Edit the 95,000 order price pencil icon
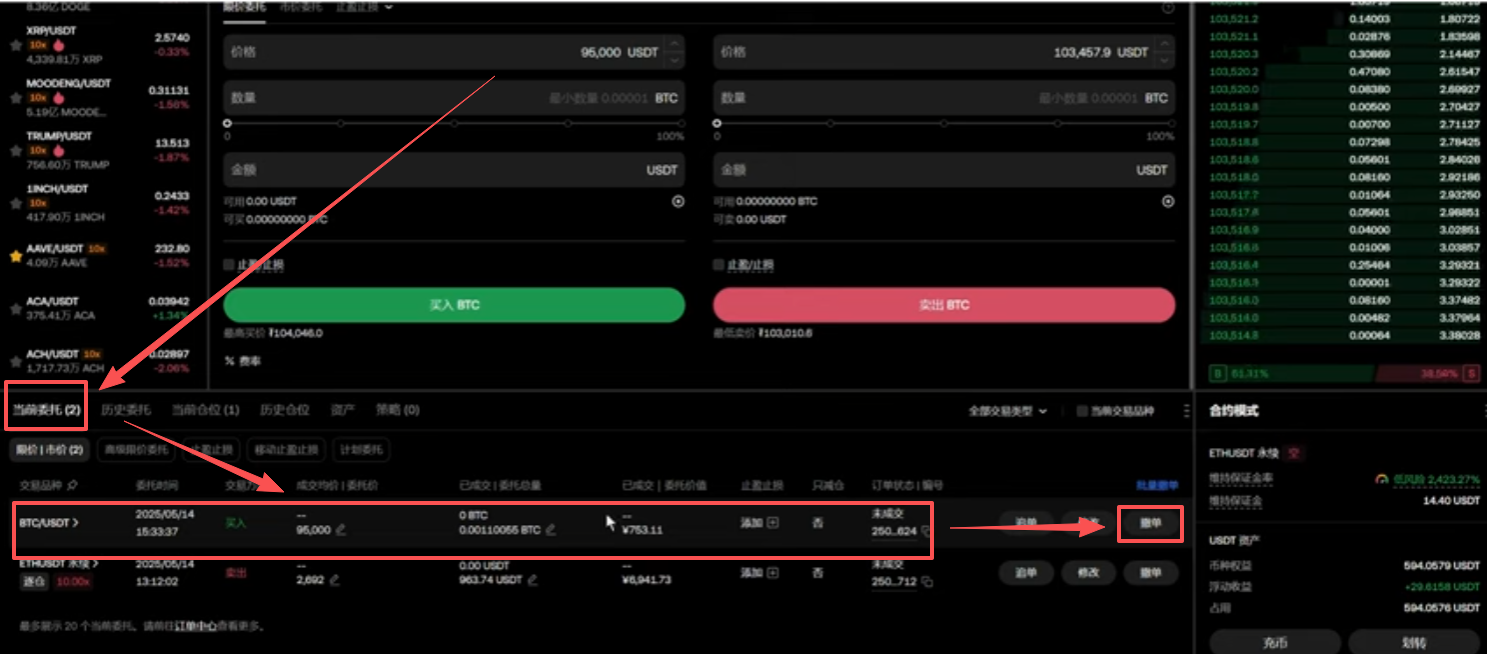The image size is (1487, 654). tap(341, 530)
